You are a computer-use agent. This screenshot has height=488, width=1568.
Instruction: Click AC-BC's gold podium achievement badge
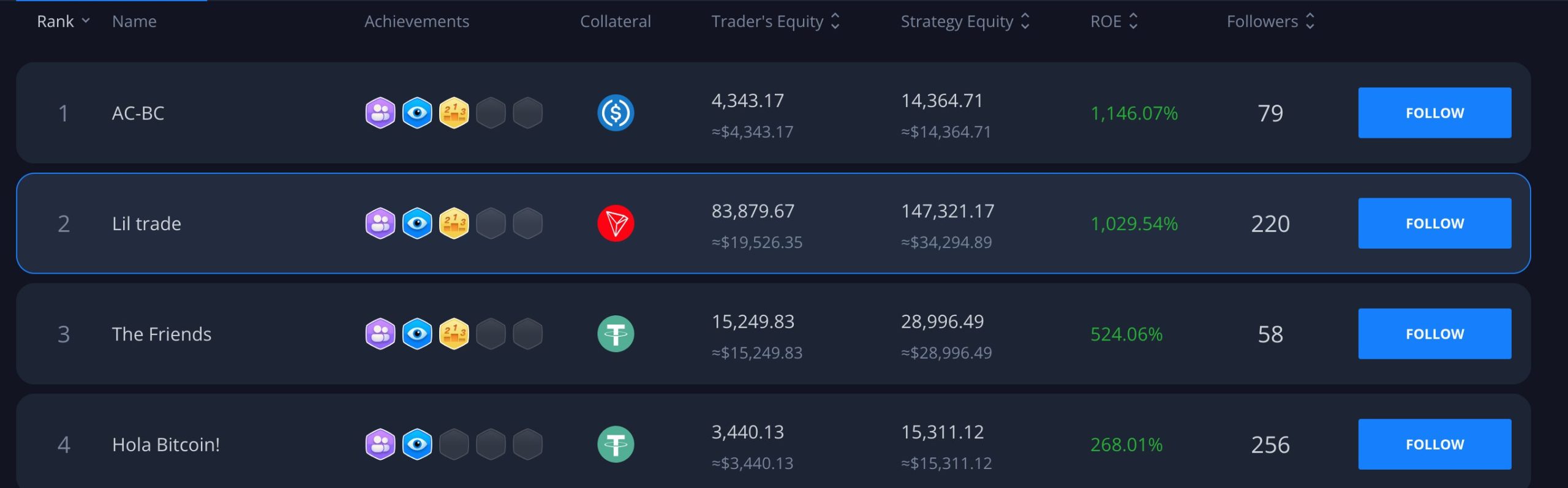coord(454,113)
